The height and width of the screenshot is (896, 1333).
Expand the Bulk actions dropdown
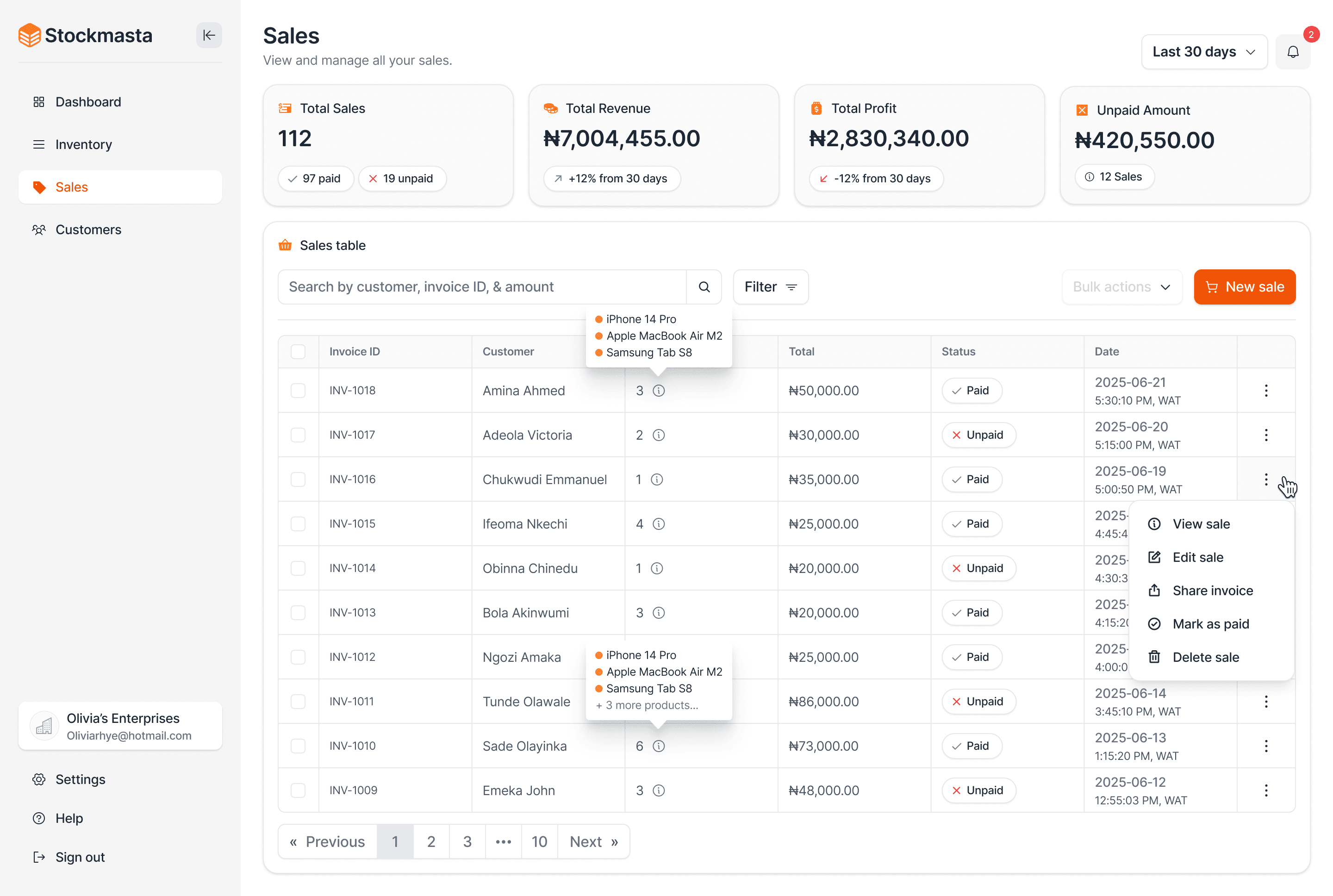coord(1121,287)
